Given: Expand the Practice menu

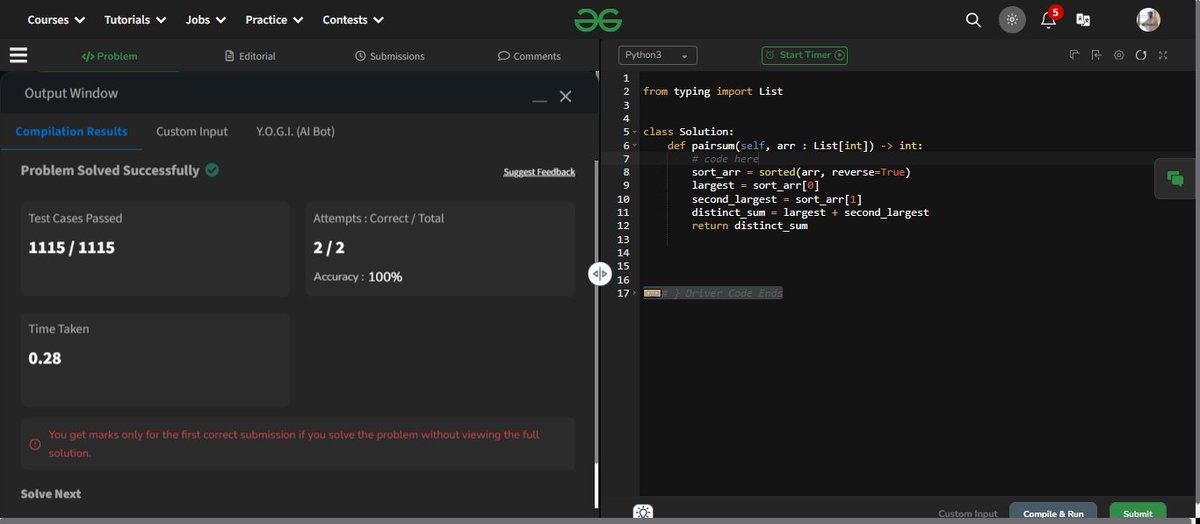Looking at the screenshot, I should coord(274,20).
